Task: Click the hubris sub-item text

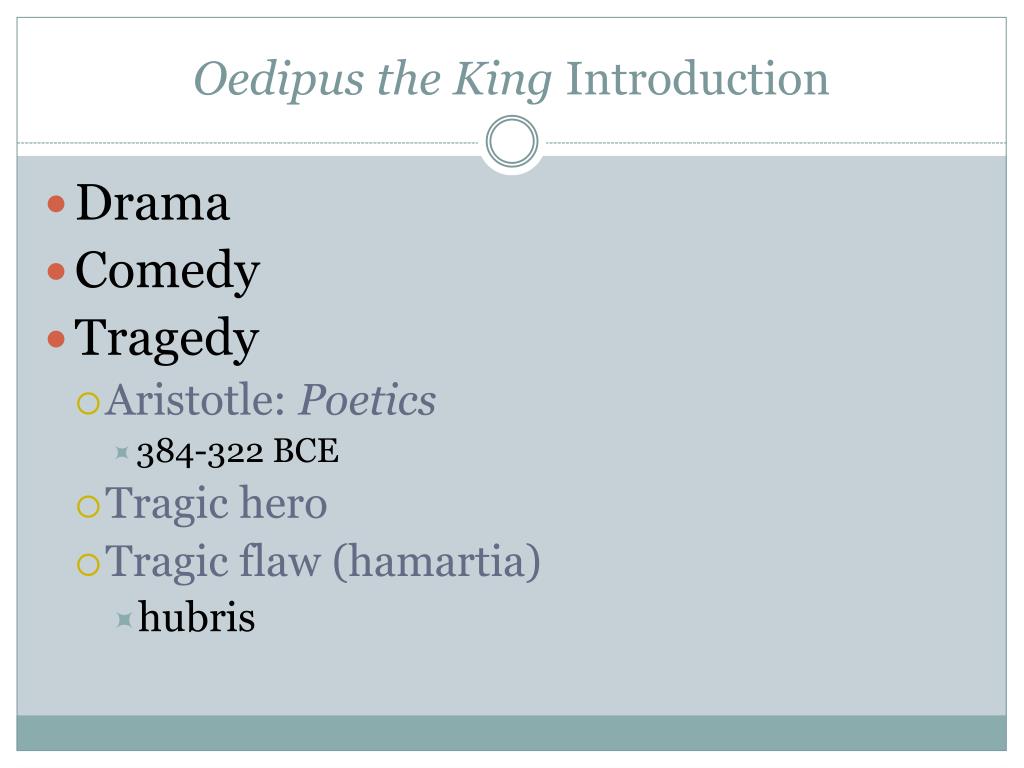Action: 197,617
